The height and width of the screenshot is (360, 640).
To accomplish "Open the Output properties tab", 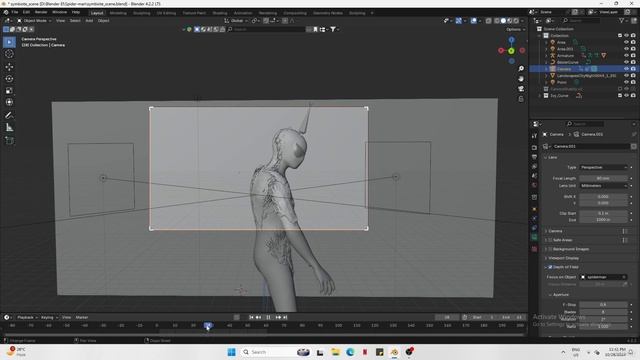I will 534,157.
